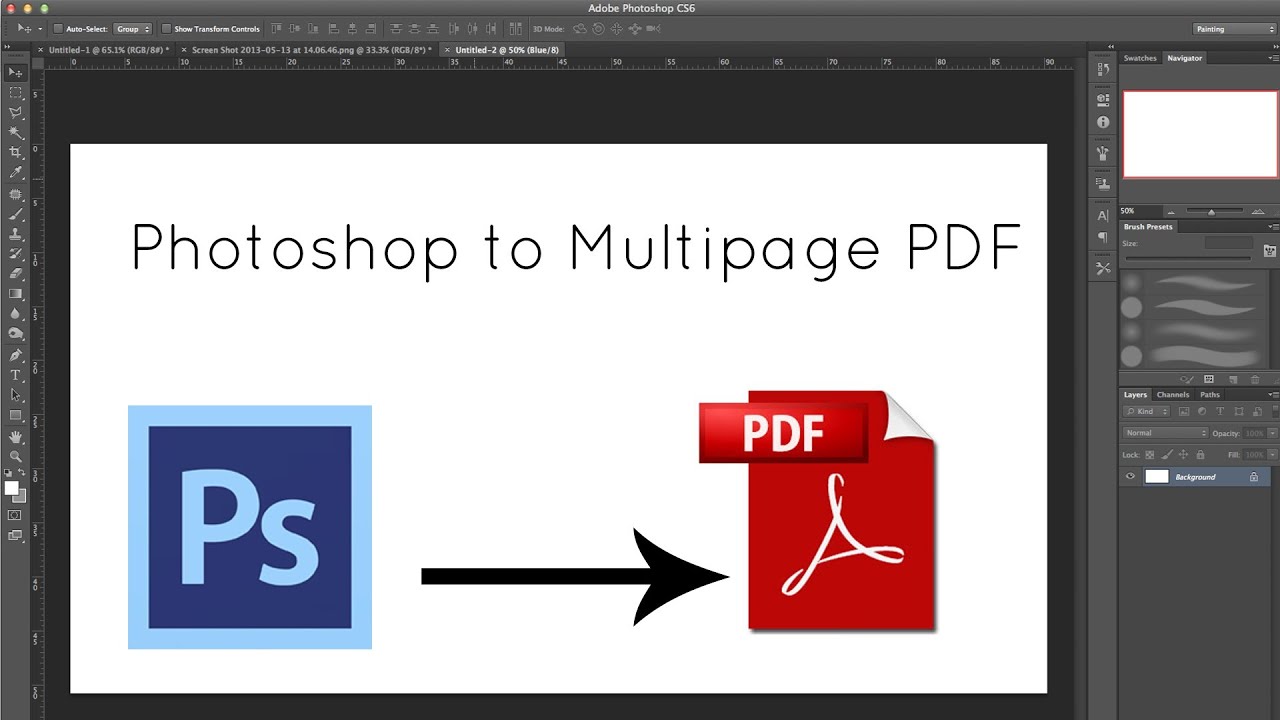Select the Gradient tool
The width and height of the screenshot is (1280, 720).
coord(15,294)
